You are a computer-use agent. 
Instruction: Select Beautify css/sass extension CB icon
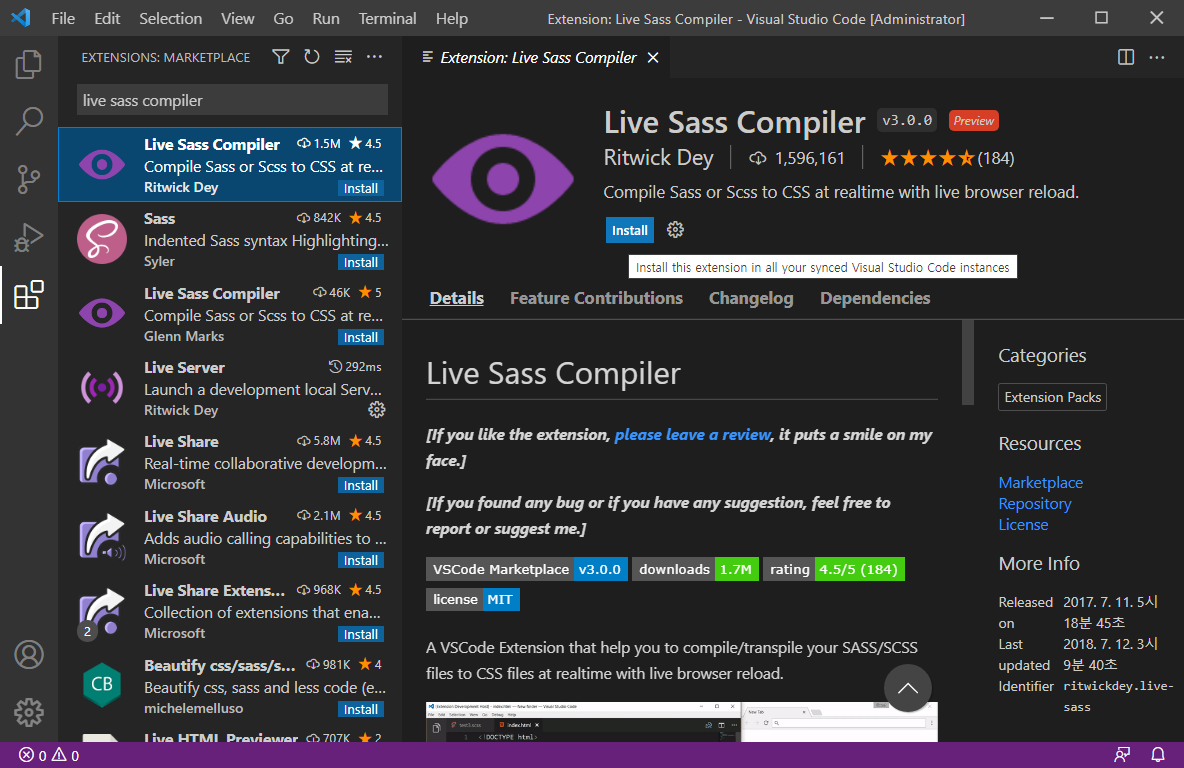coord(102,684)
